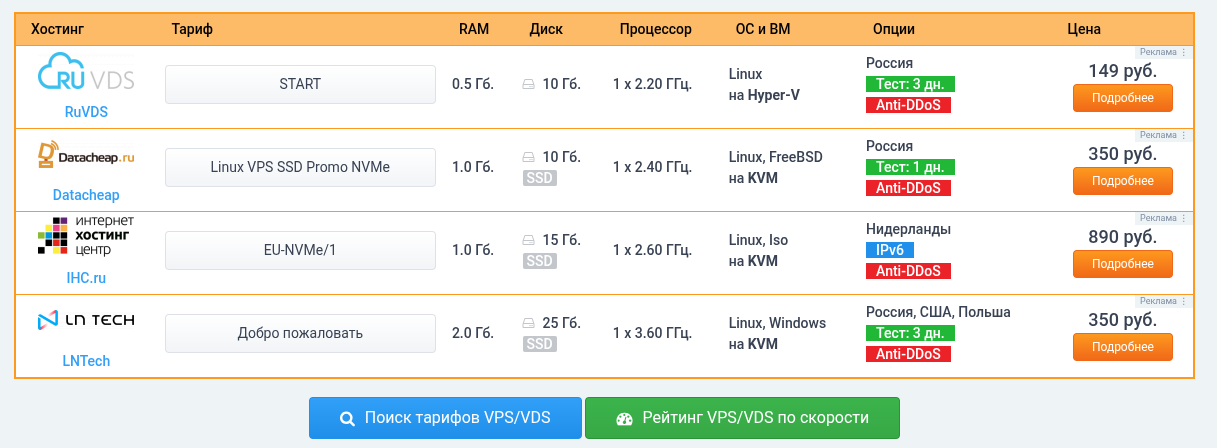Click the disk icon in the RuVDS row

529,85
